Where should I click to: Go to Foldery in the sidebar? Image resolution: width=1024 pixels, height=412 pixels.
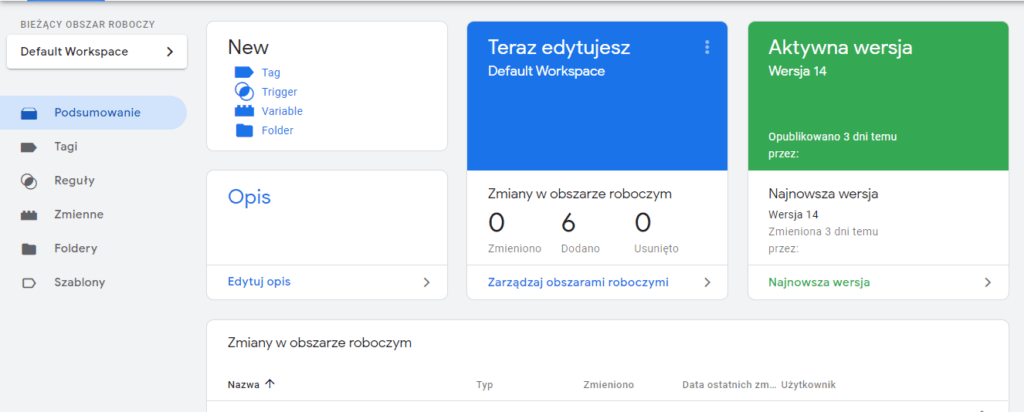tap(75, 249)
